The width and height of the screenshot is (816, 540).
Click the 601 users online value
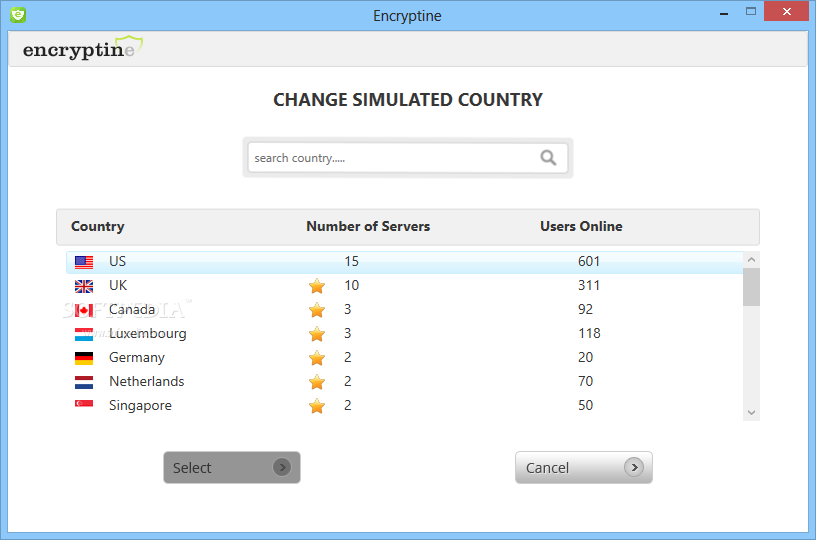pyautogui.click(x=589, y=261)
